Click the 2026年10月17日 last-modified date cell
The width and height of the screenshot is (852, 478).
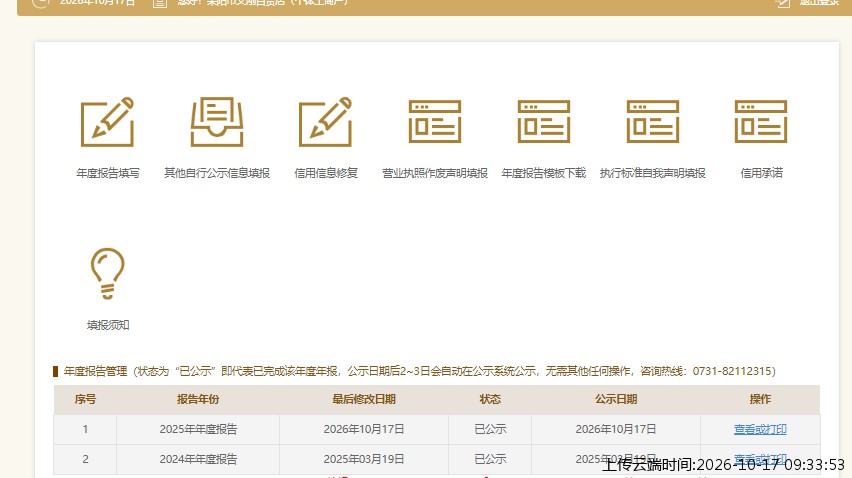point(364,429)
